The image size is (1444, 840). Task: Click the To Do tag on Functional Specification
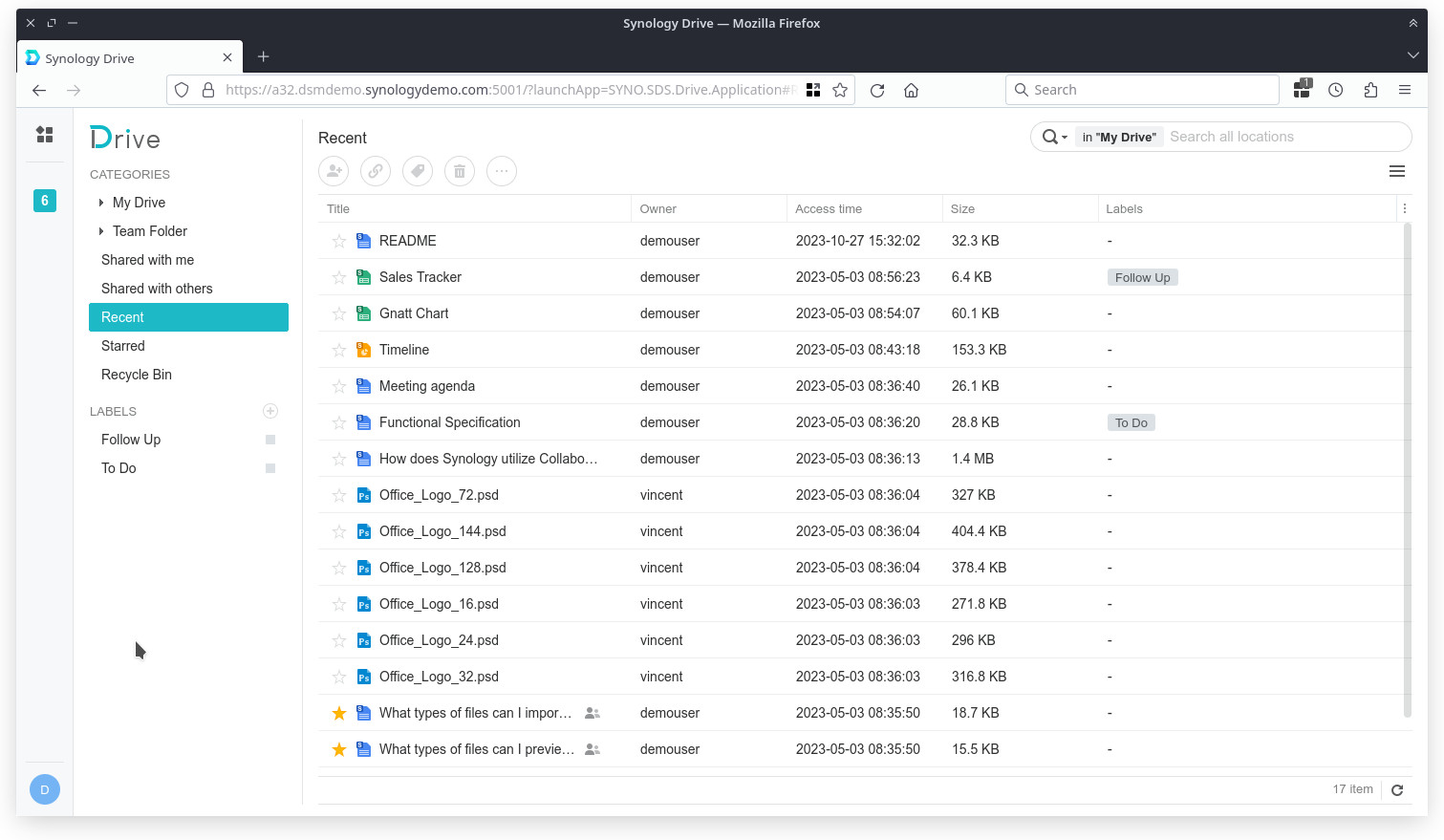(1131, 422)
